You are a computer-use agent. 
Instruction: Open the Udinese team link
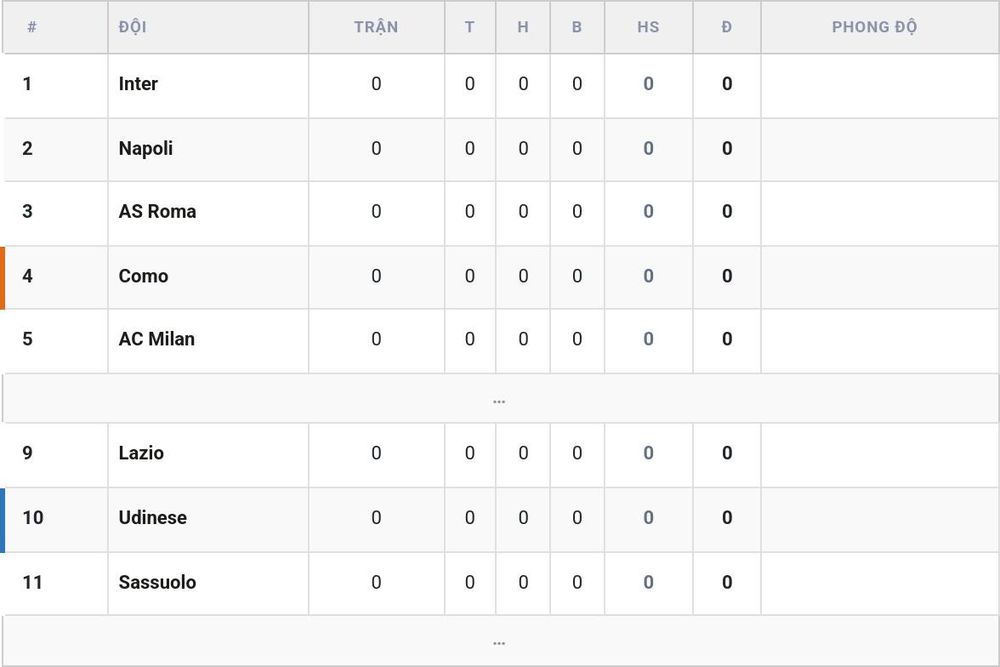tap(152, 518)
